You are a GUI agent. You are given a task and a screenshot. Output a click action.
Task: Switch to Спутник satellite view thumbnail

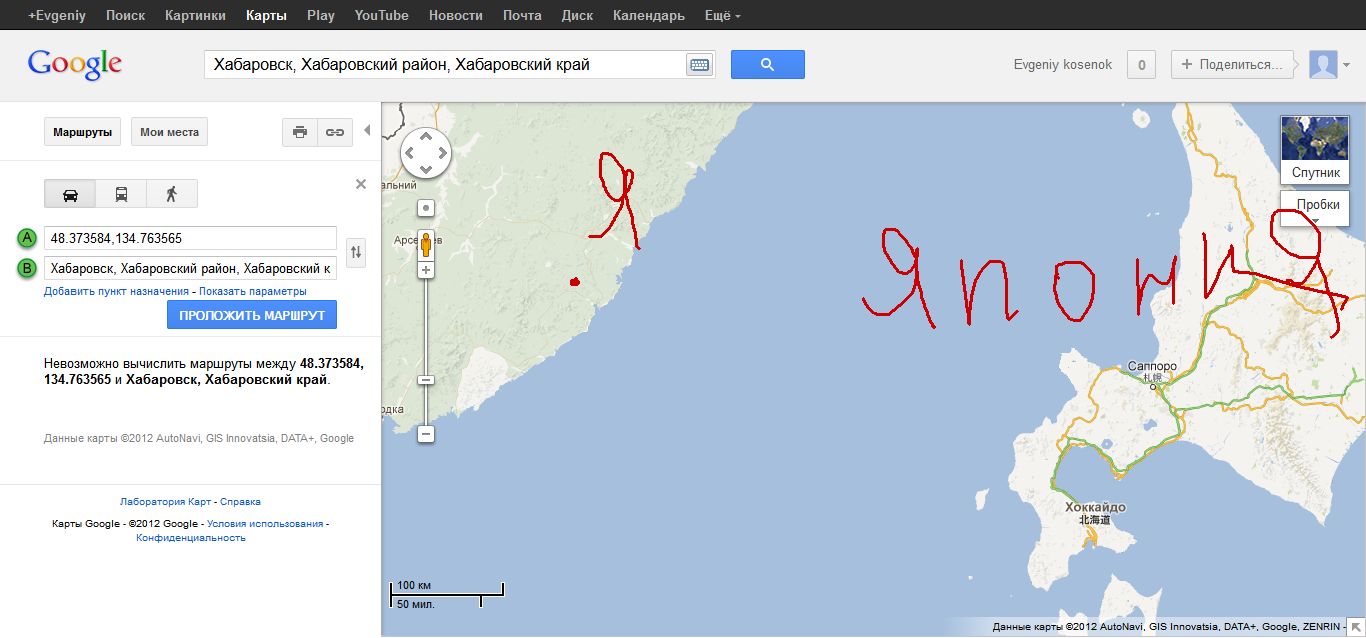click(x=1315, y=150)
